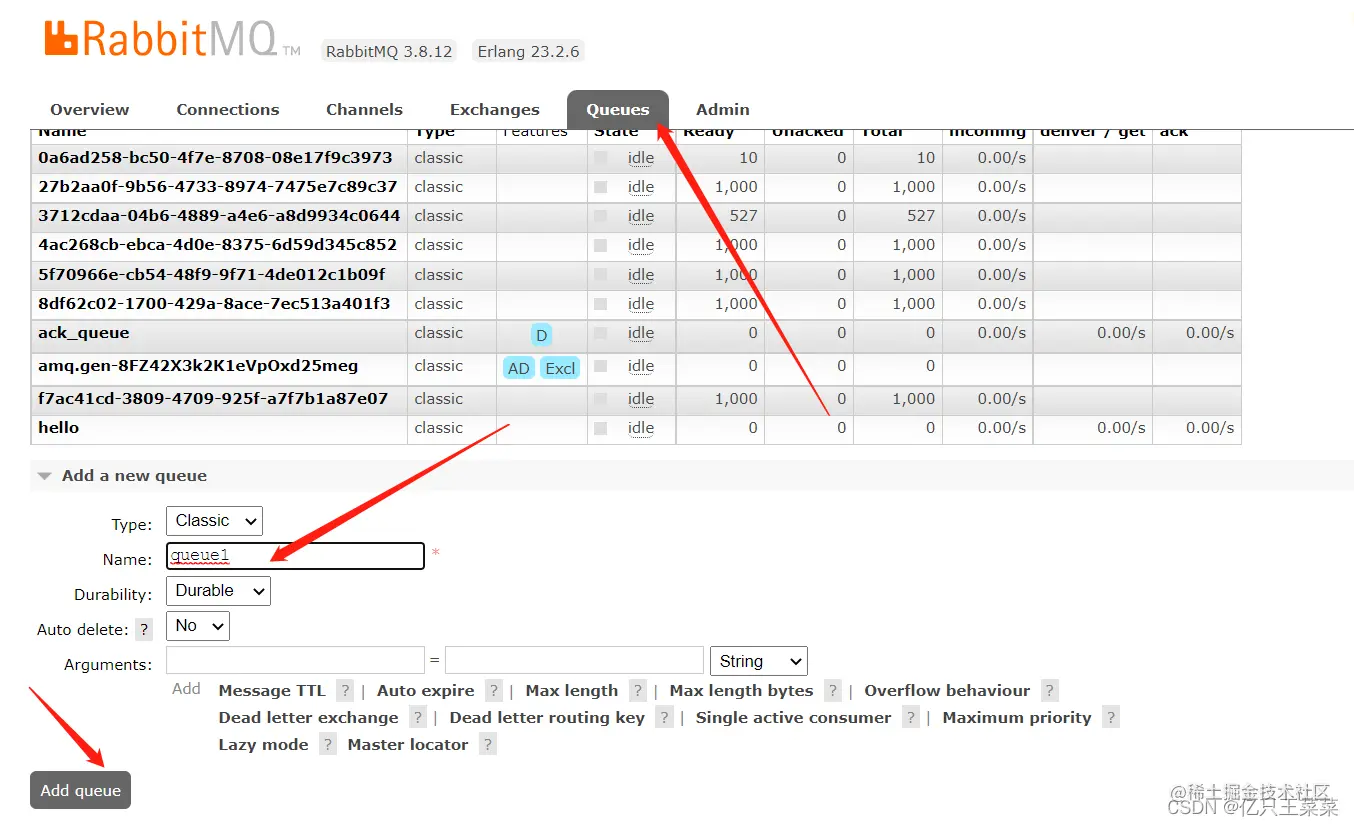Open Overflow behaviour help question mark

(x=1049, y=691)
